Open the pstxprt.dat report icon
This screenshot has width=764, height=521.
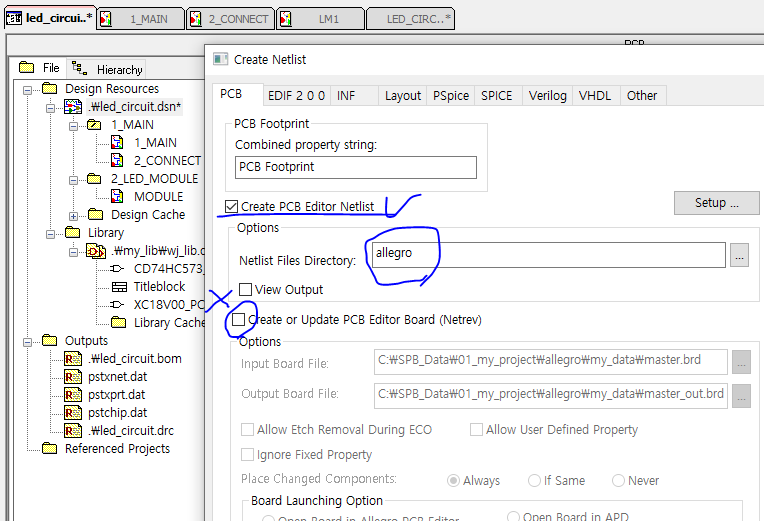(x=73, y=395)
